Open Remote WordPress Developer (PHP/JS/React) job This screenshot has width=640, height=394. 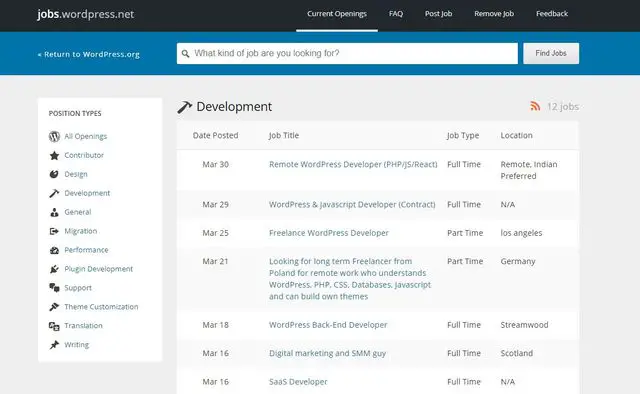pyautogui.click(x=353, y=165)
